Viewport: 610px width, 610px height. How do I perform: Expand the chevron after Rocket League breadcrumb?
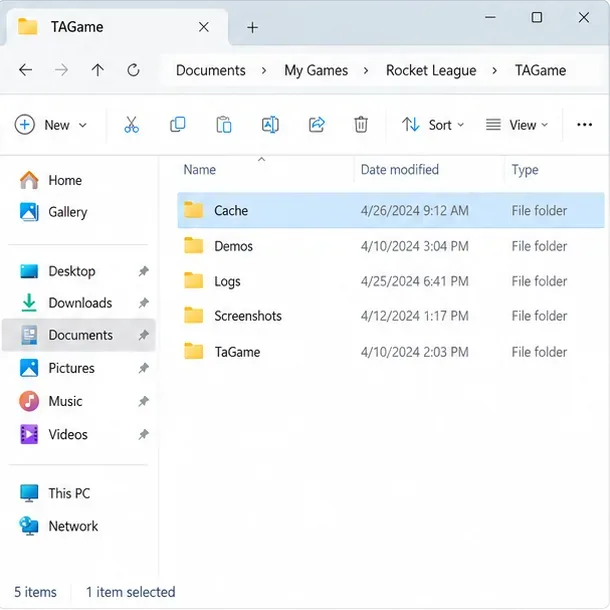(x=494, y=70)
